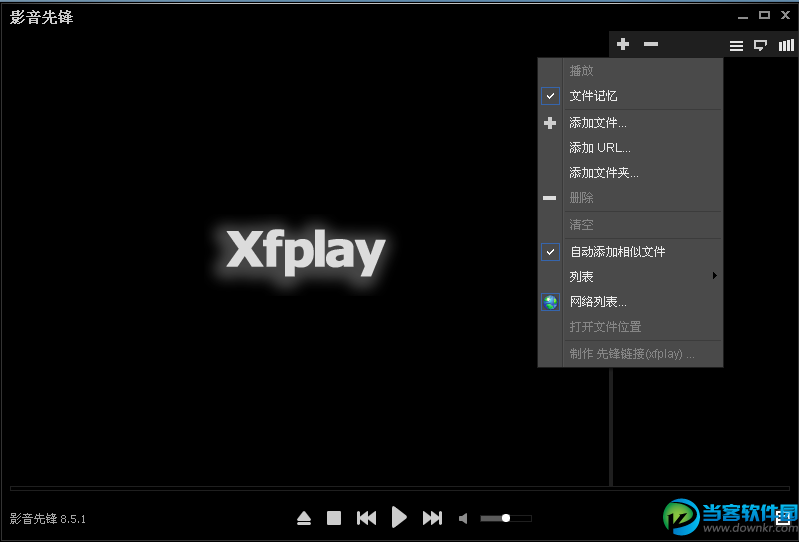Viewport: 799px width, 542px height.
Task: Close the 影音先锋 window
Action: pos(786,15)
